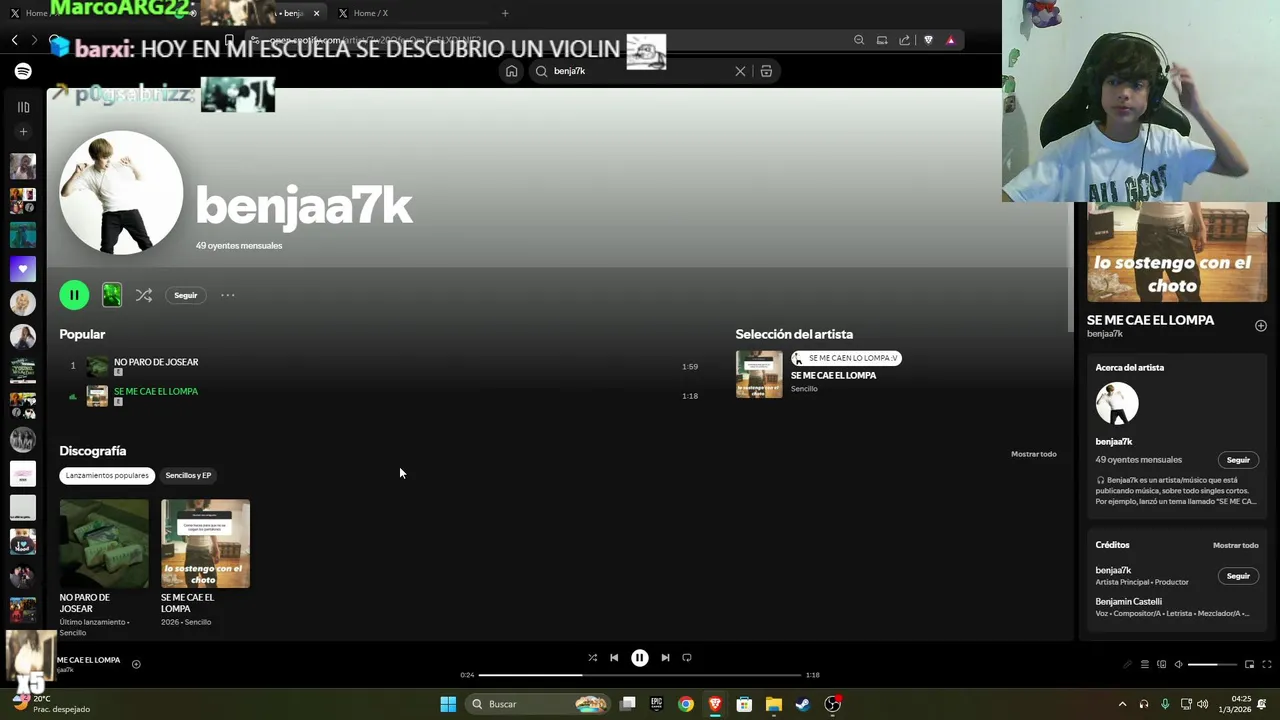The height and width of the screenshot is (720, 1280).
Task: Follow benja7k in Créditos section
Action: (x=1238, y=576)
